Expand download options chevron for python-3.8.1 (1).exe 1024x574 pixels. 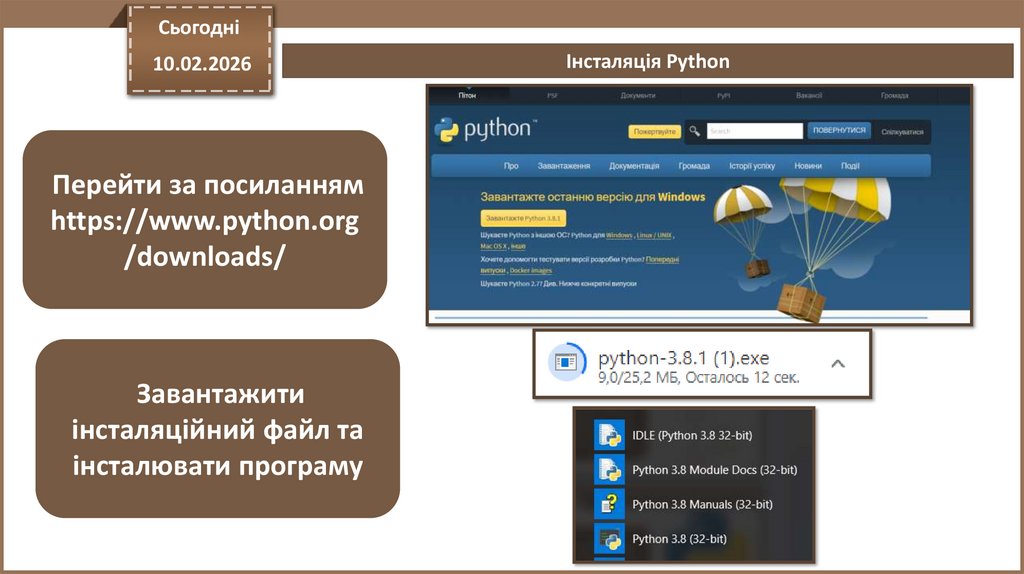coord(838,364)
